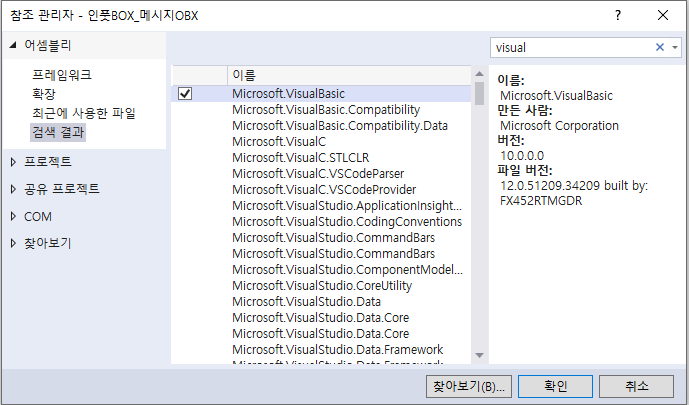
Task: Click the list scrollbar up arrow
Action: [x=479, y=74]
